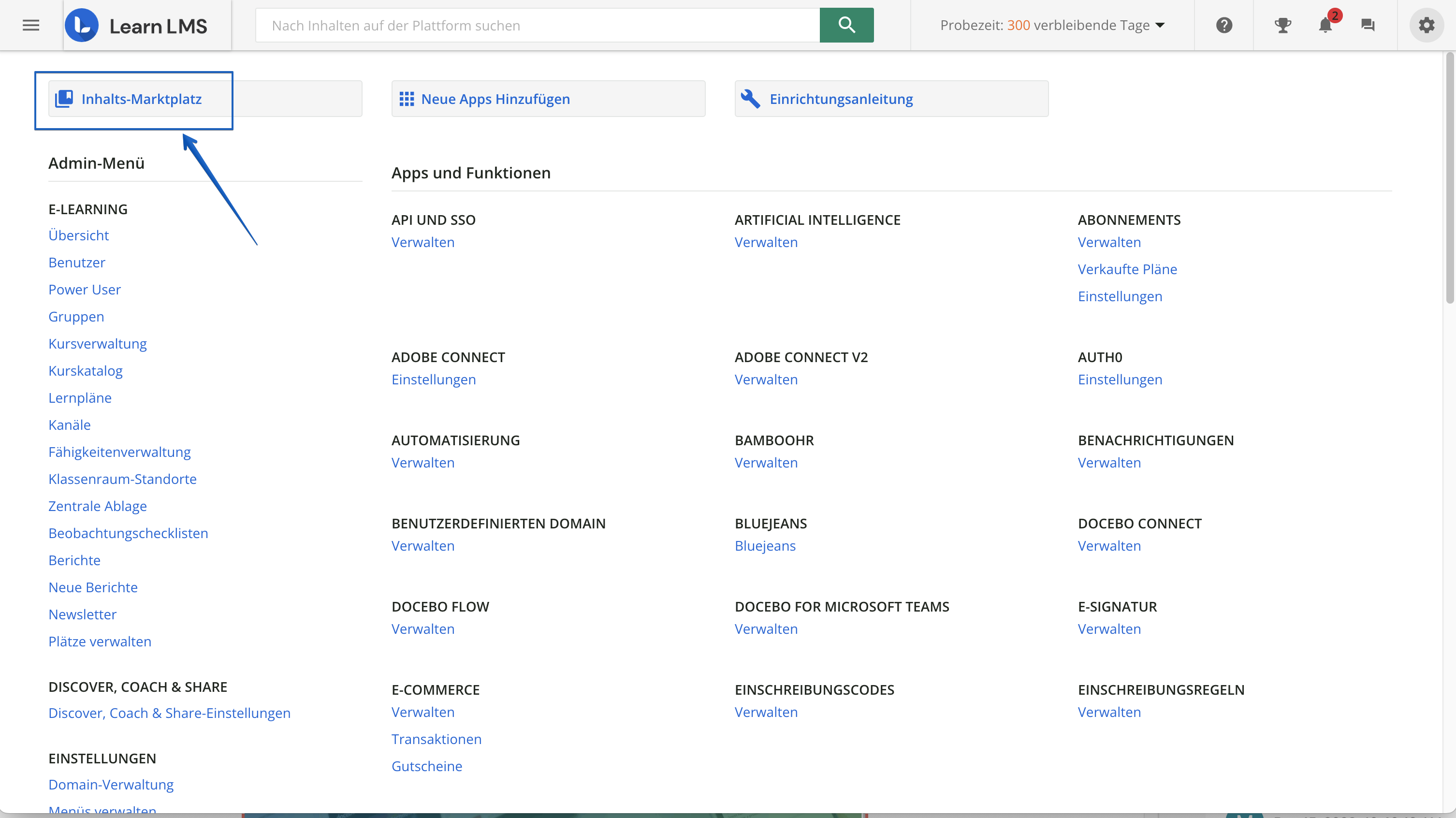Click Verwalten under E-Commerce
Screen dimensions: 1456x818
coord(423,712)
